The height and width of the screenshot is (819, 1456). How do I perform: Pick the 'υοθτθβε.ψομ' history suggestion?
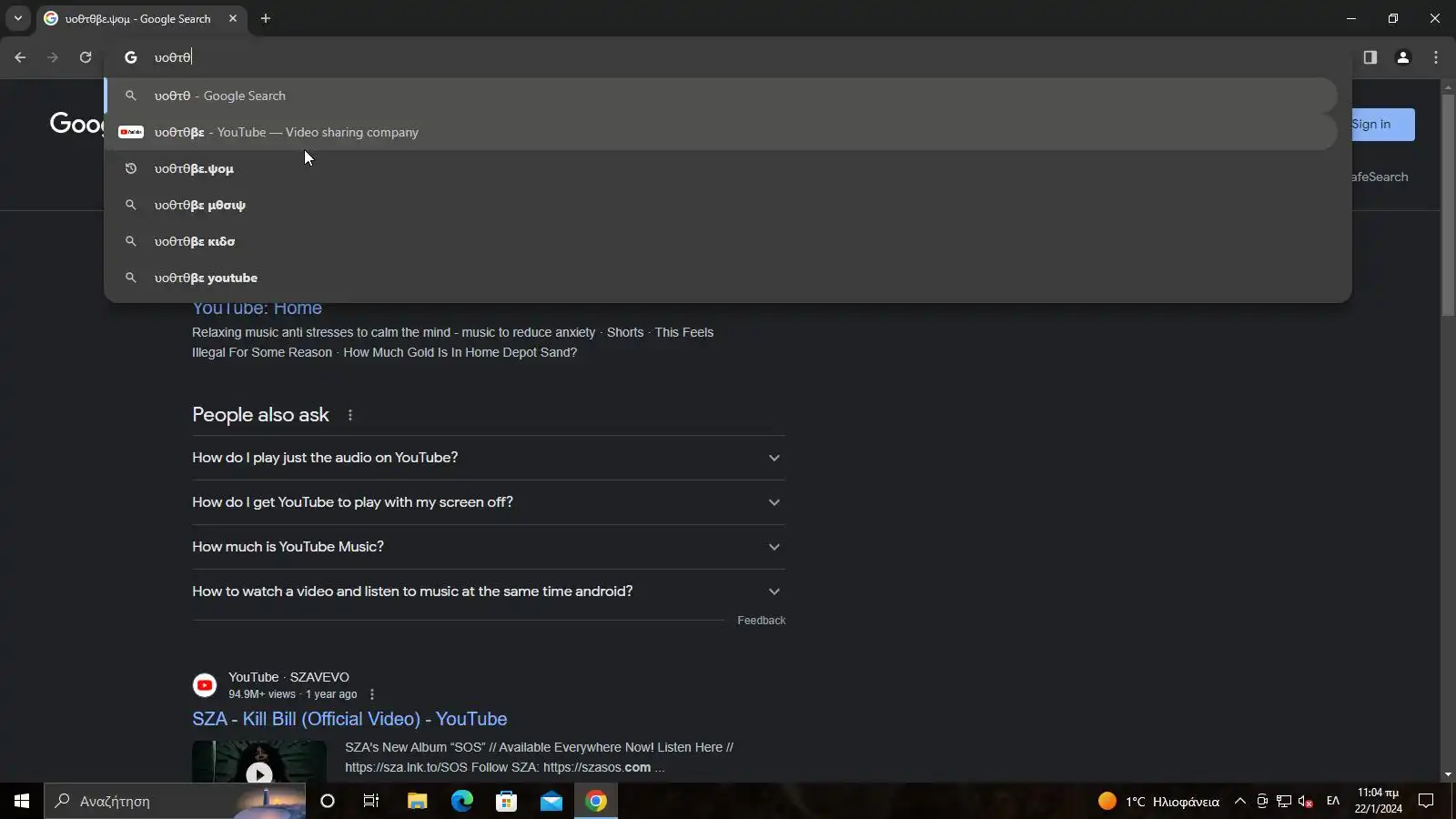(721, 168)
